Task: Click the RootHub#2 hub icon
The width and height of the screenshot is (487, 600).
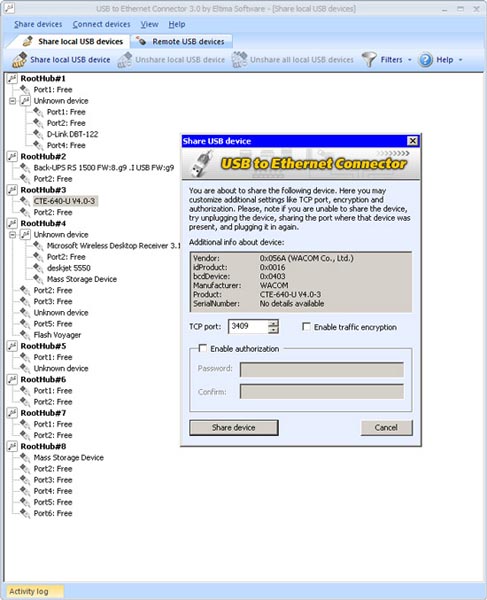Action: click(x=12, y=157)
